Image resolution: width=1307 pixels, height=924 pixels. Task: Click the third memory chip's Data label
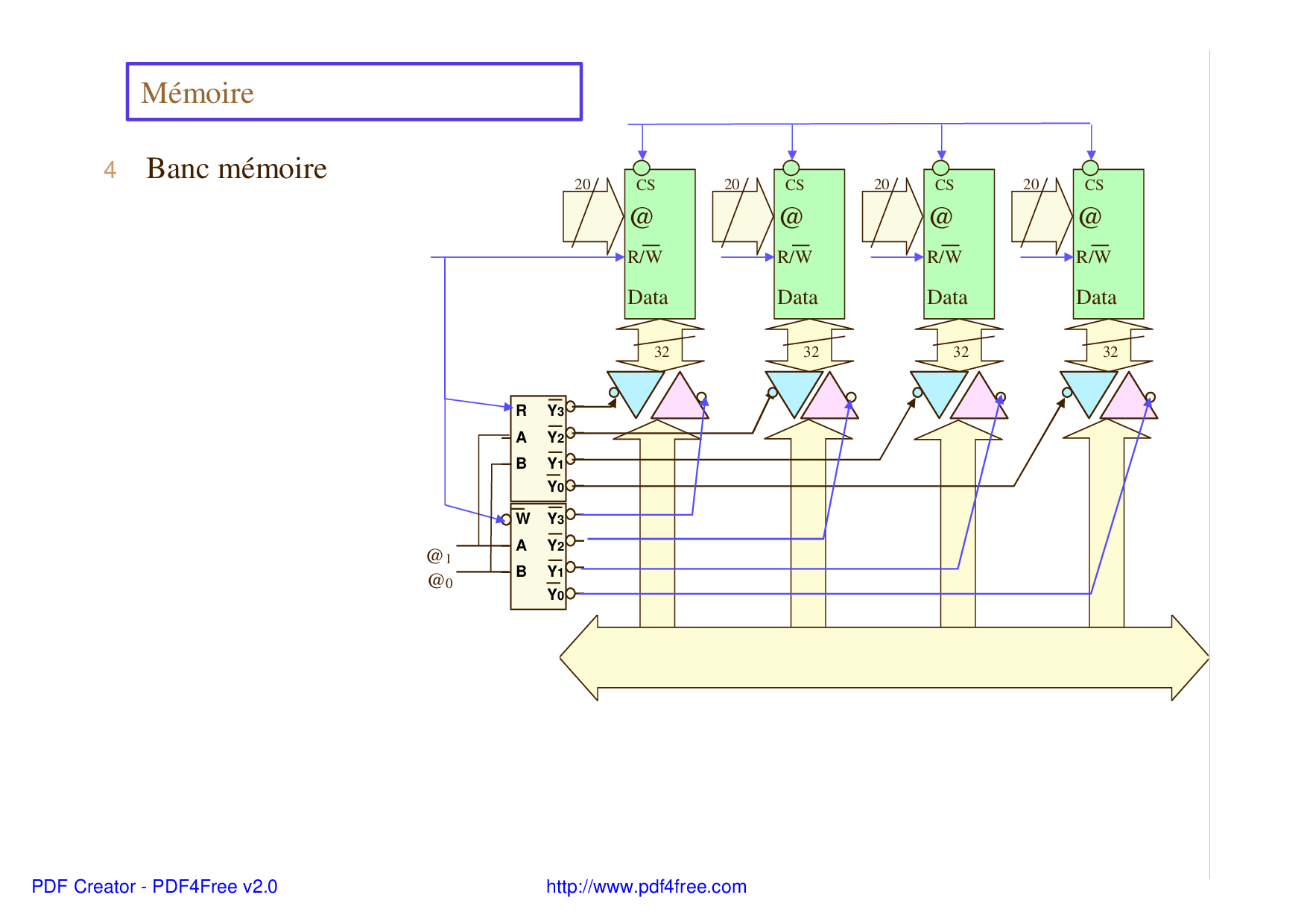pos(947,297)
